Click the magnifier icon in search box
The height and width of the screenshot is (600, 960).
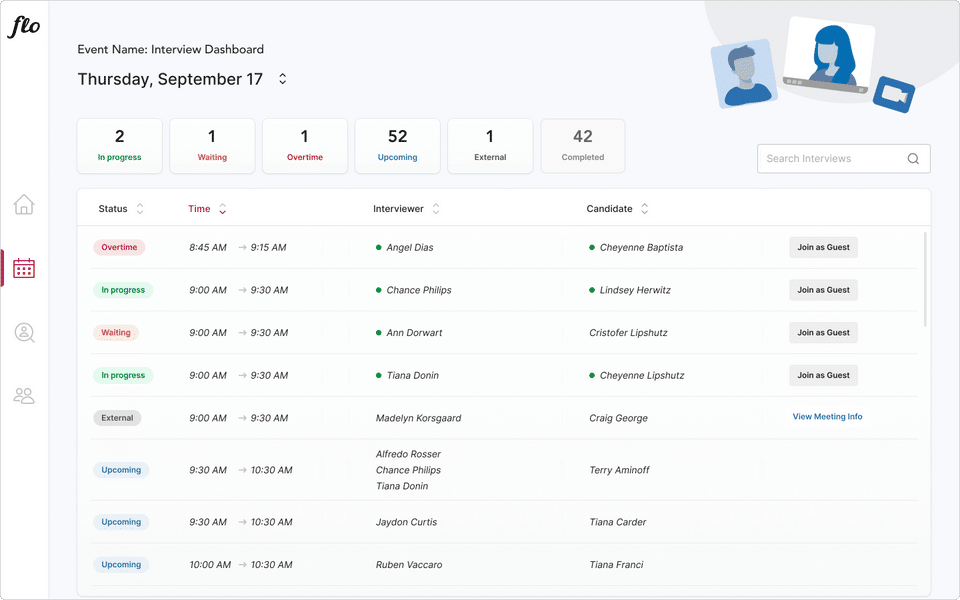click(x=913, y=159)
